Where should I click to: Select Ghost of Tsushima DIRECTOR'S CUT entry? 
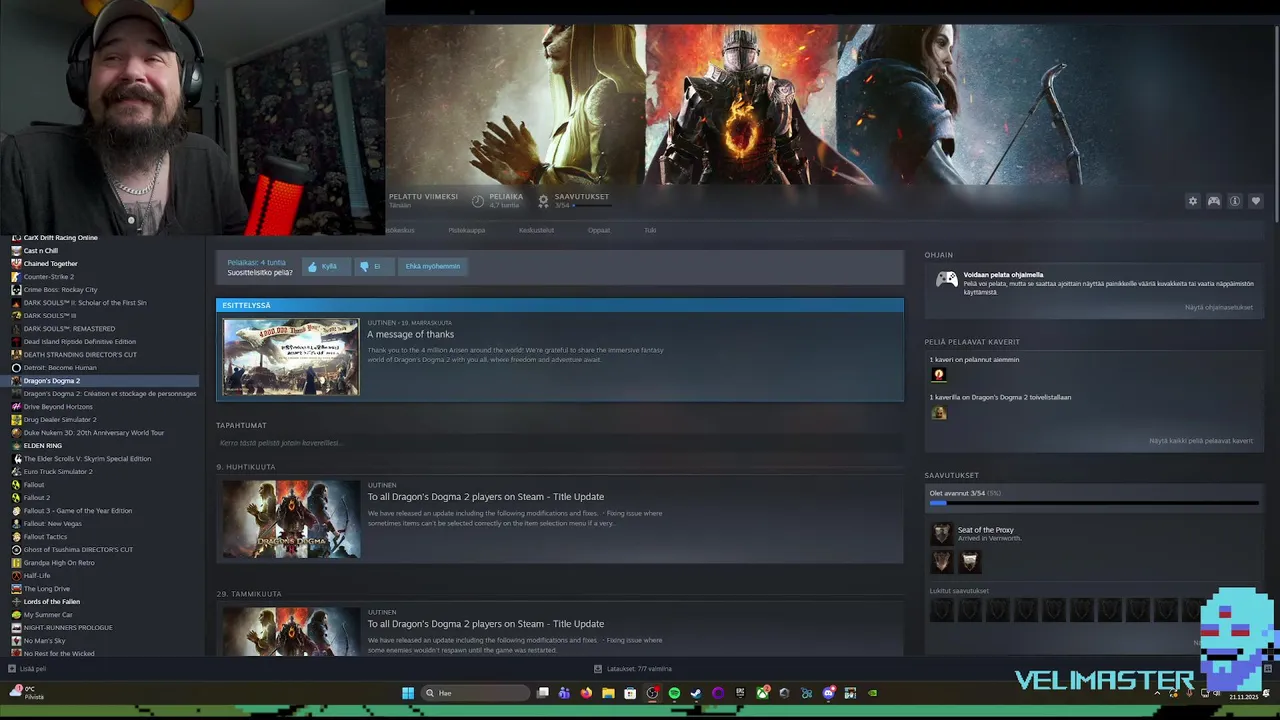click(78, 550)
